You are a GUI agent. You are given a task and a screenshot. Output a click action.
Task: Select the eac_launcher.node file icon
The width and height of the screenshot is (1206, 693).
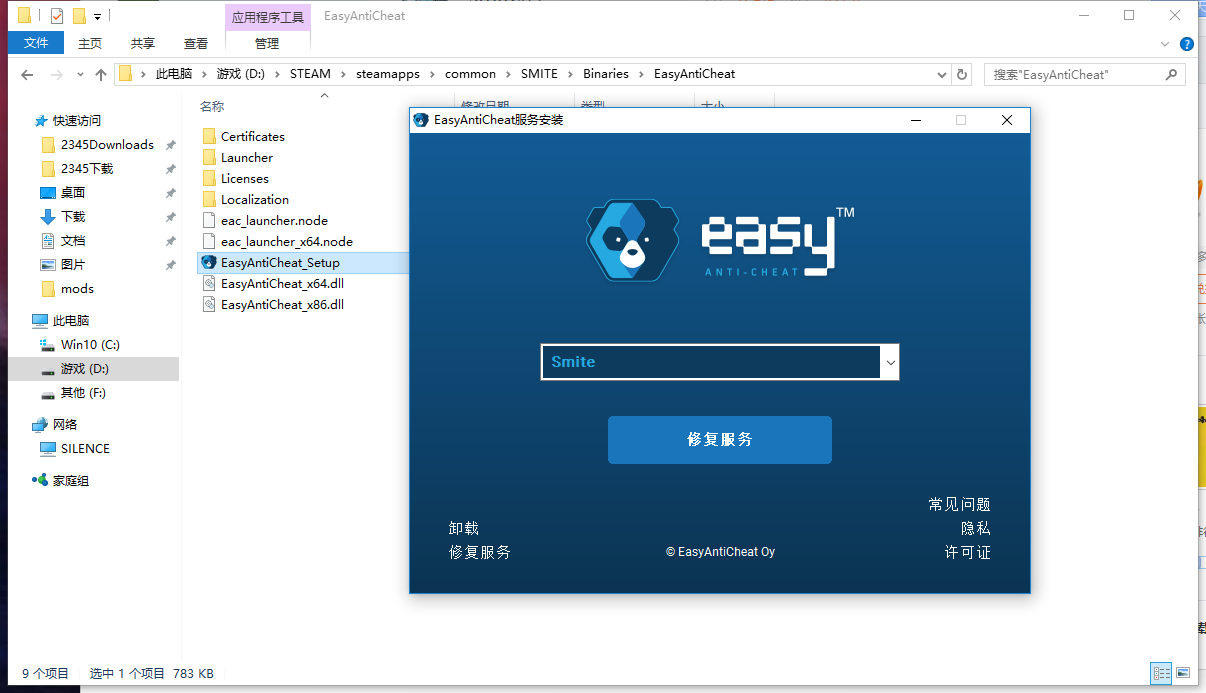[209, 220]
